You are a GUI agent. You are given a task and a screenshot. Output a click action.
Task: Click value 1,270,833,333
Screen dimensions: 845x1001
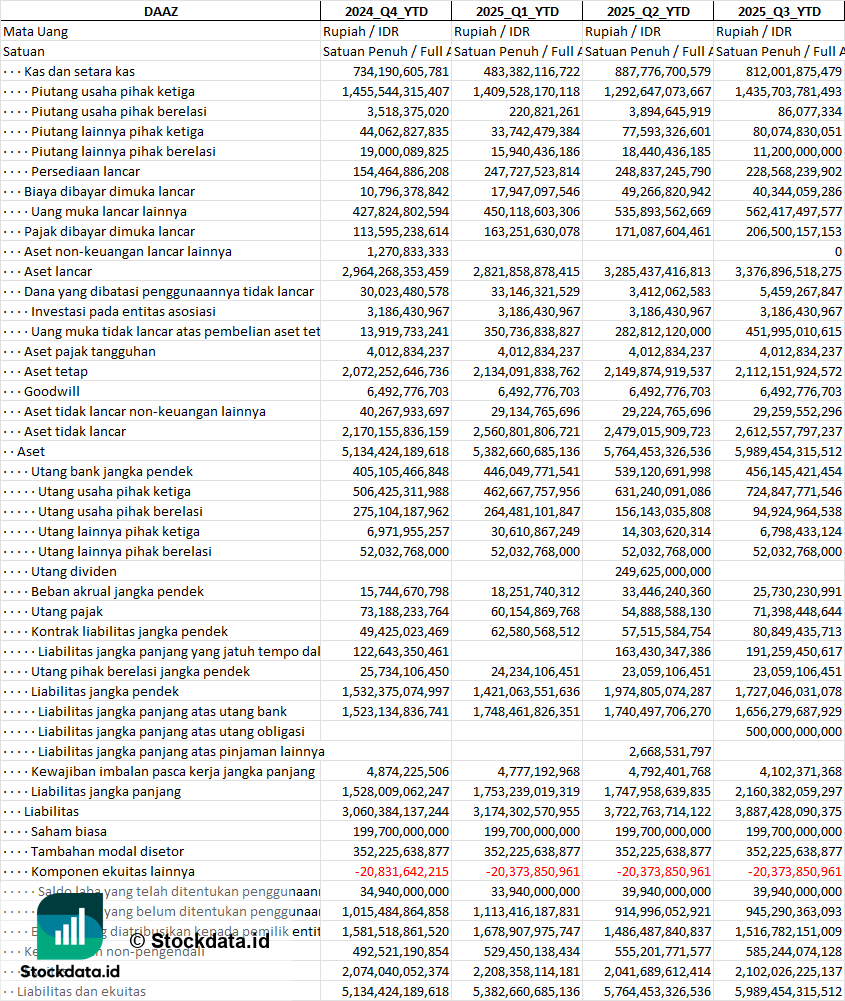click(x=408, y=252)
